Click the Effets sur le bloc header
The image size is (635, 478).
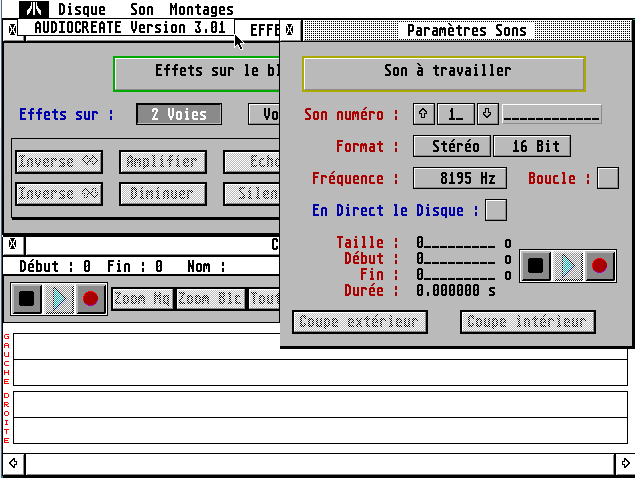coord(196,74)
